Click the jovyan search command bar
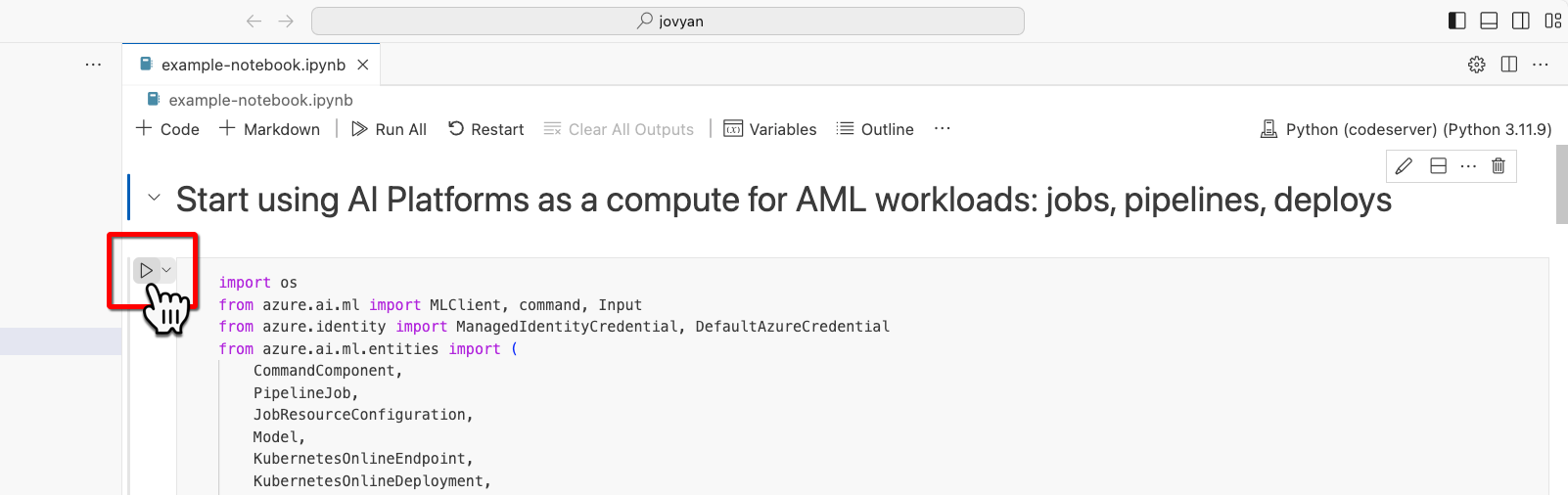This screenshot has height=495, width=1568. 668,21
